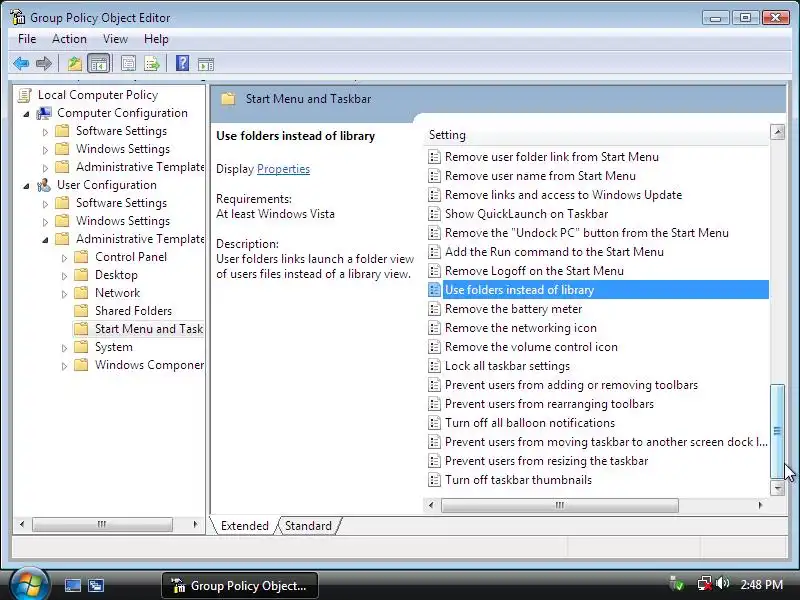Viewport: 800px width, 600px height.
Task: Select 'Remove user name from Start Menu'
Action: click(x=540, y=176)
